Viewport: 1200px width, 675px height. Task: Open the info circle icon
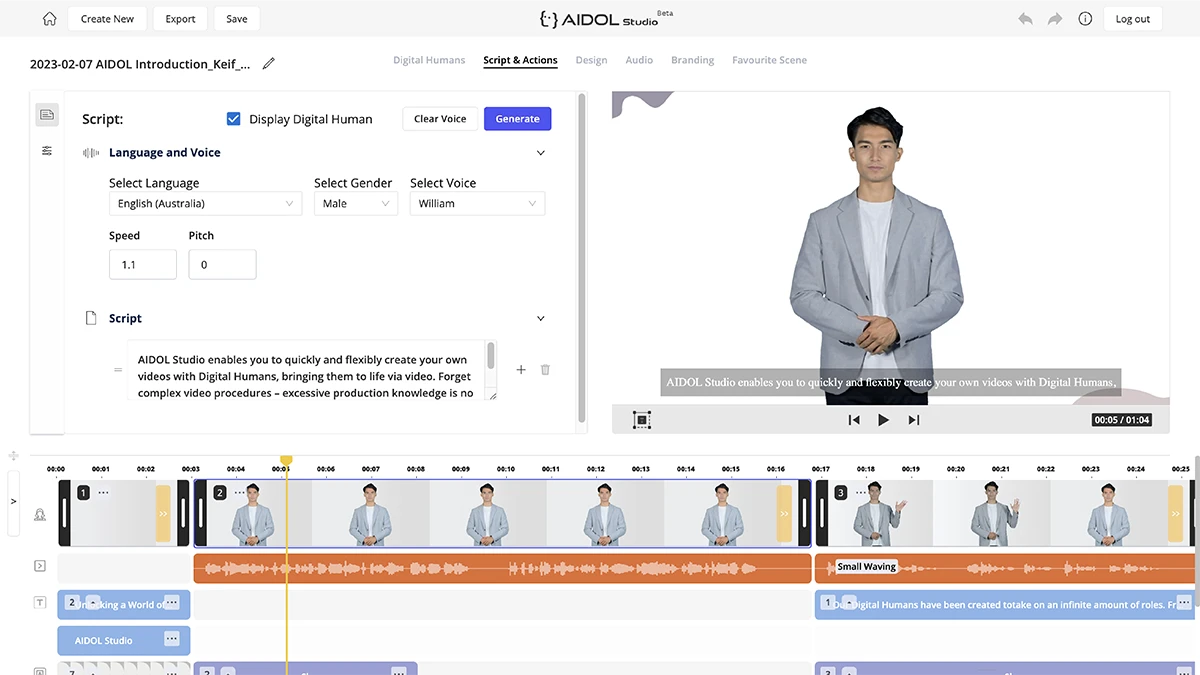[x=1085, y=19]
